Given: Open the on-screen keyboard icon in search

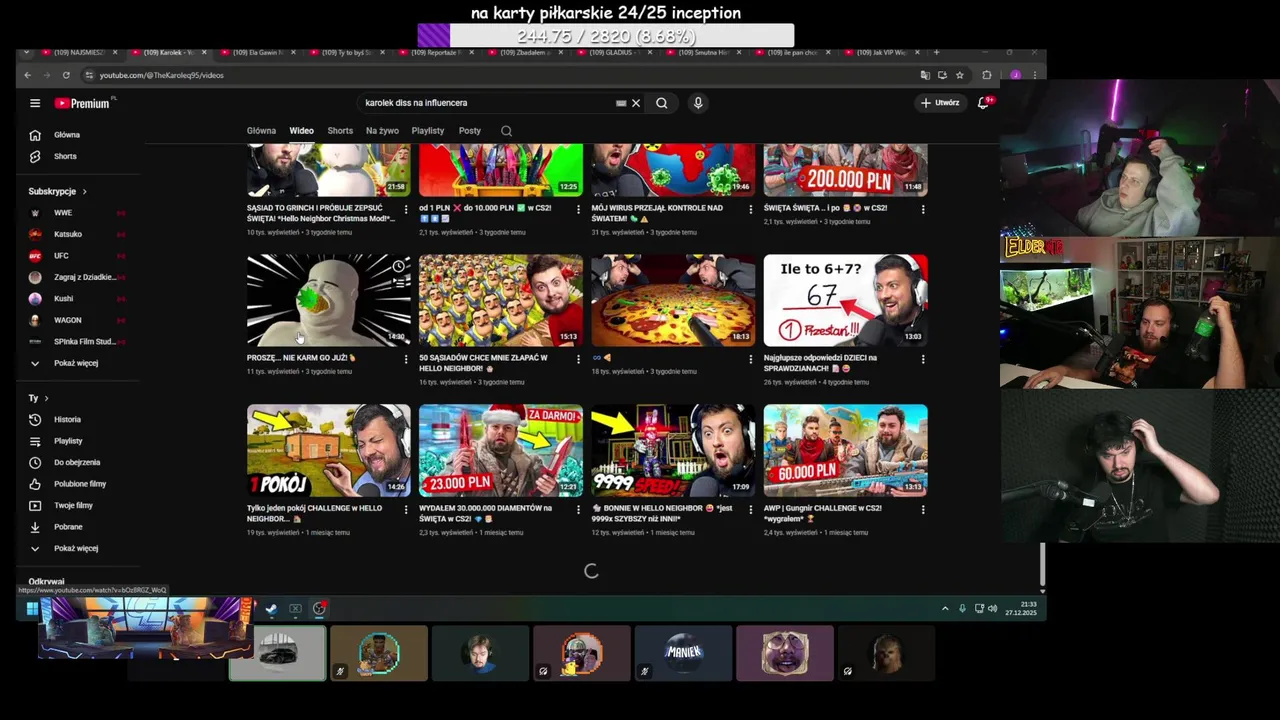Looking at the screenshot, I should tap(621, 103).
